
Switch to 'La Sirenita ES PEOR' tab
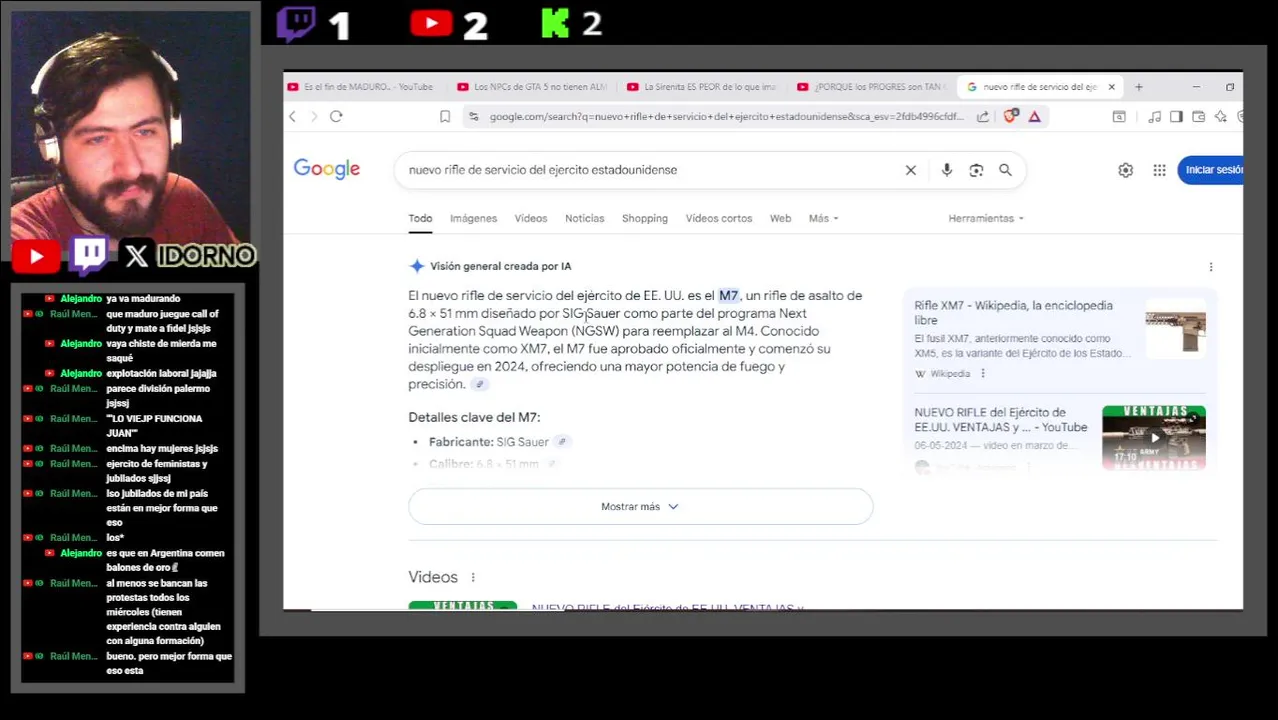tap(703, 87)
